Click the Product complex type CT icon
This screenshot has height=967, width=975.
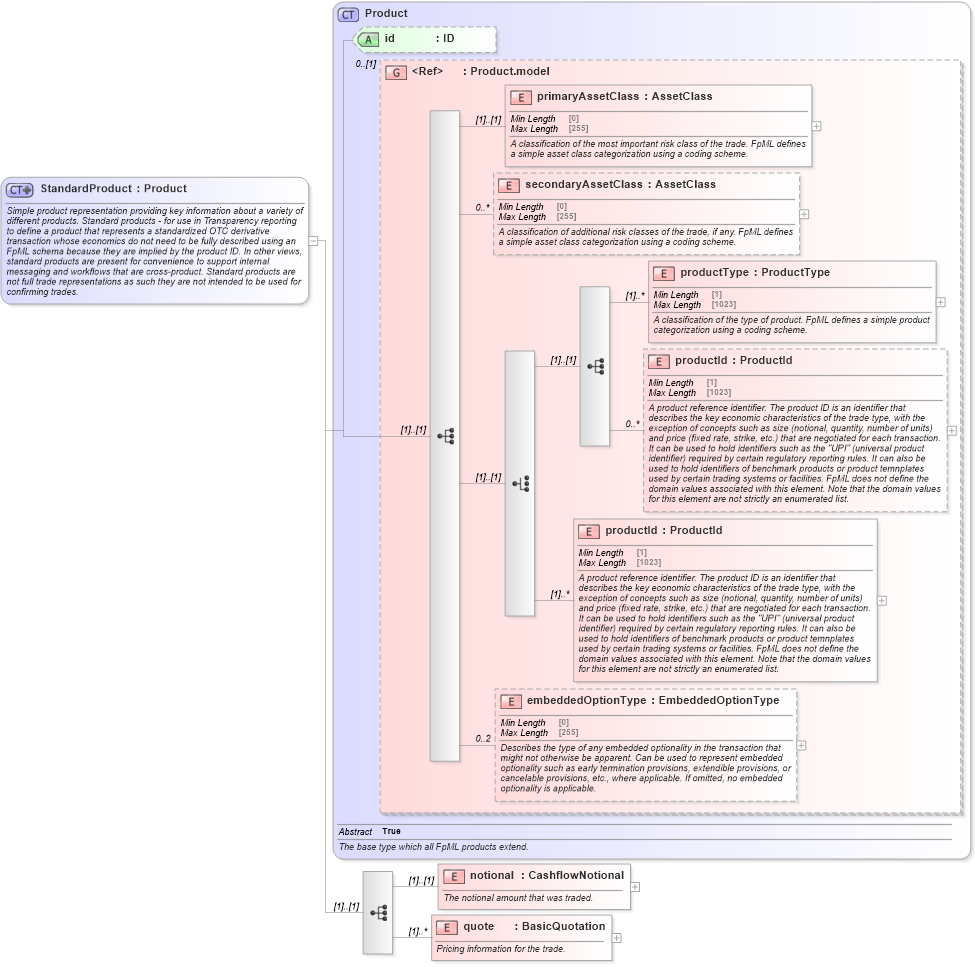[x=349, y=13]
